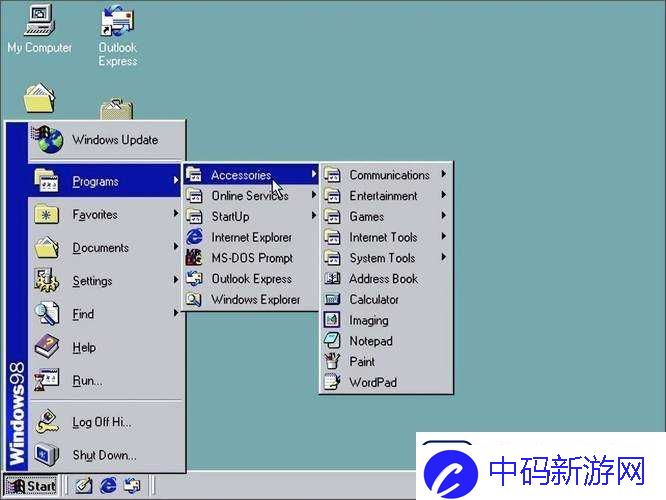The width and height of the screenshot is (666, 500).
Task: Click the Calculator icon
Action: pyautogui.click(x=332, y=299)
